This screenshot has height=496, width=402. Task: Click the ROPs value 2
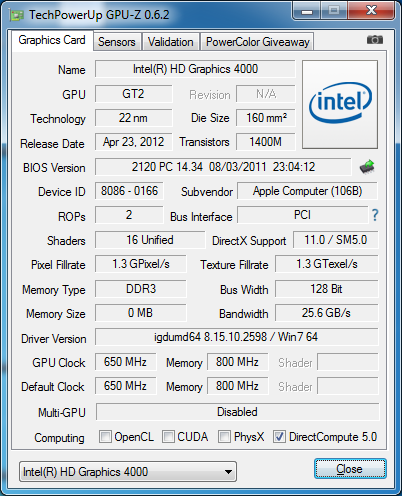point(129,215)
